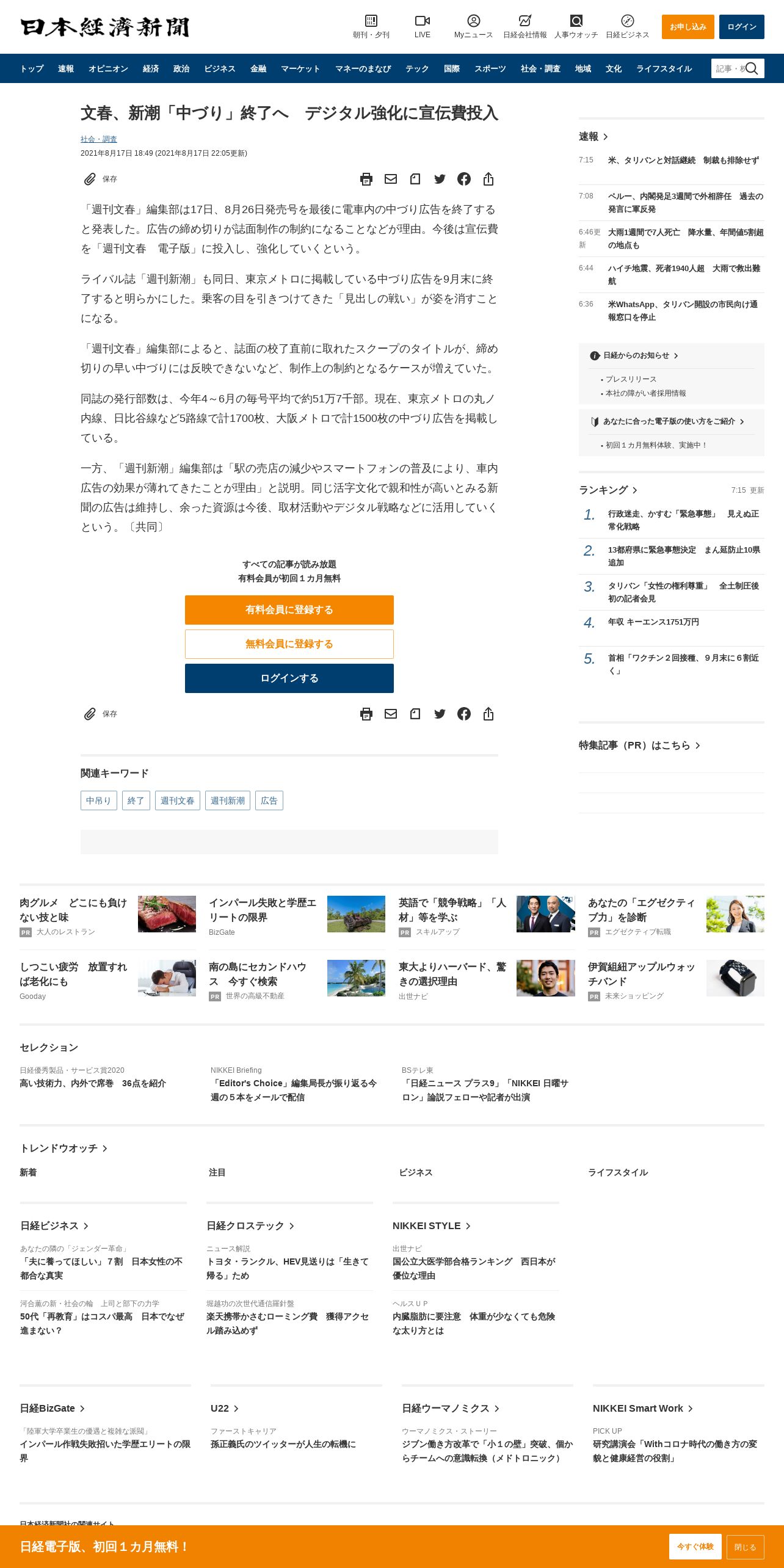Click the bottom envelope mail icon
784x1568 pixels.
(x=391, y=714)
